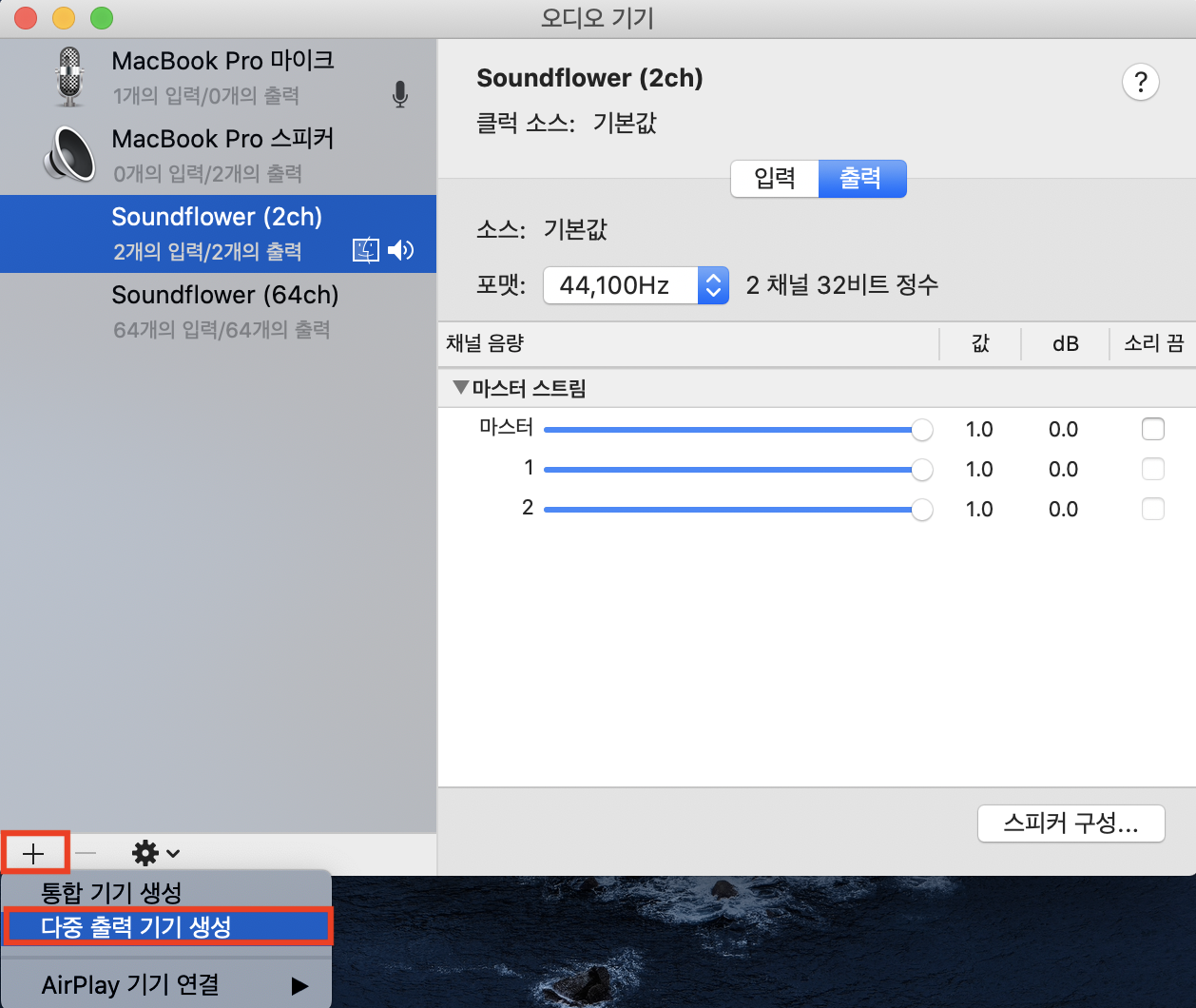Collapse the 마스터 스트림 disclosure triangle
Screen dimensions: 1196x1008
point(461,387)
